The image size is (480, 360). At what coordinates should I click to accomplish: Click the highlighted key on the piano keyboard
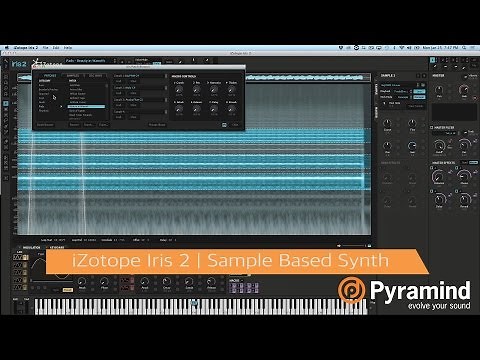pyautogui.click(x=194, y=303)
